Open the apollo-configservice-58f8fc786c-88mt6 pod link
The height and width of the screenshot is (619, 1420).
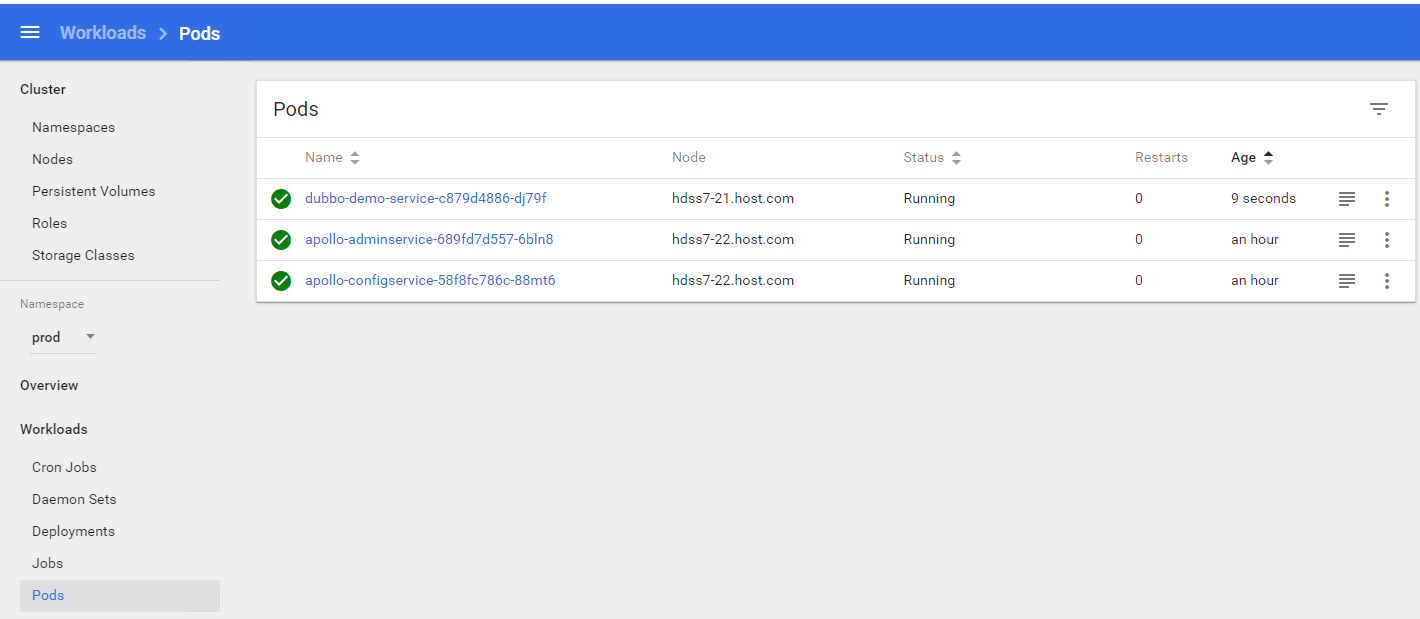430,281
